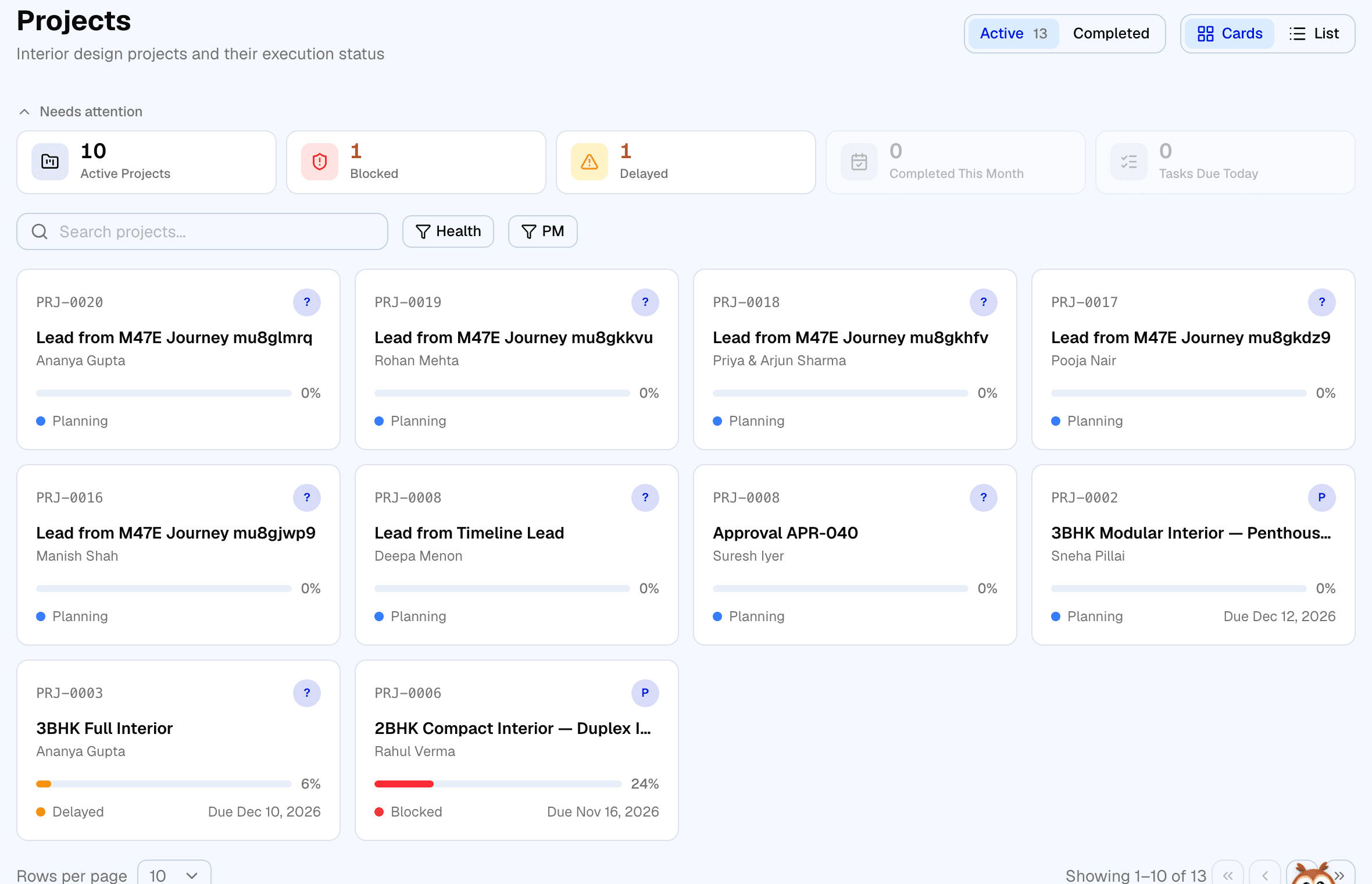Screen dimensions: 1372x884
Task: Click the Blocked shield alert icon
Action: pyautogui.click(x=320, y=162)
